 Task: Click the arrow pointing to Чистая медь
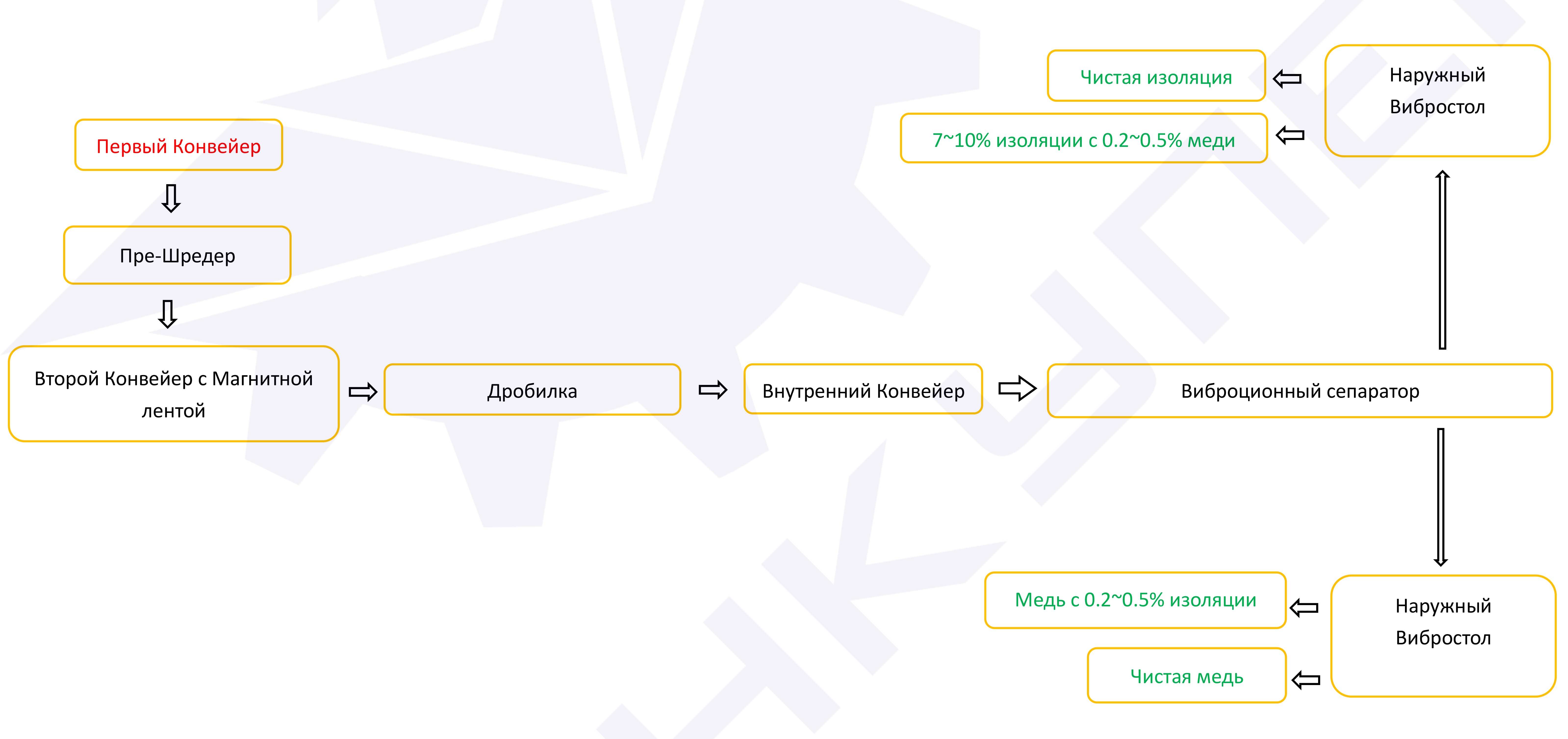(1305, 679)
